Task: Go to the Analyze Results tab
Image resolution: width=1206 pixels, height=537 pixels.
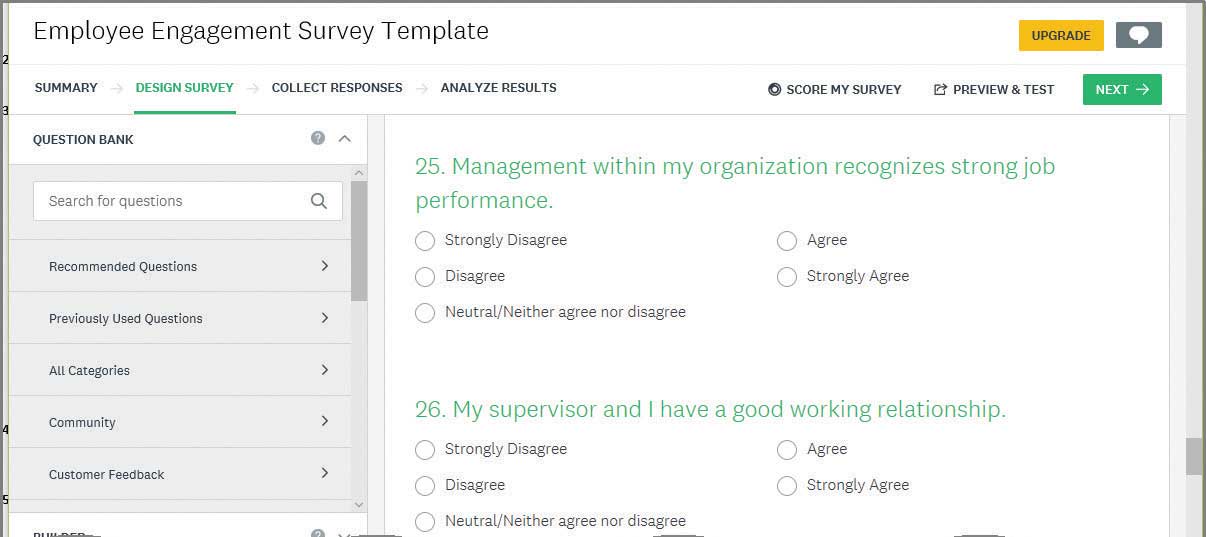Action: (x=498, y=88)
